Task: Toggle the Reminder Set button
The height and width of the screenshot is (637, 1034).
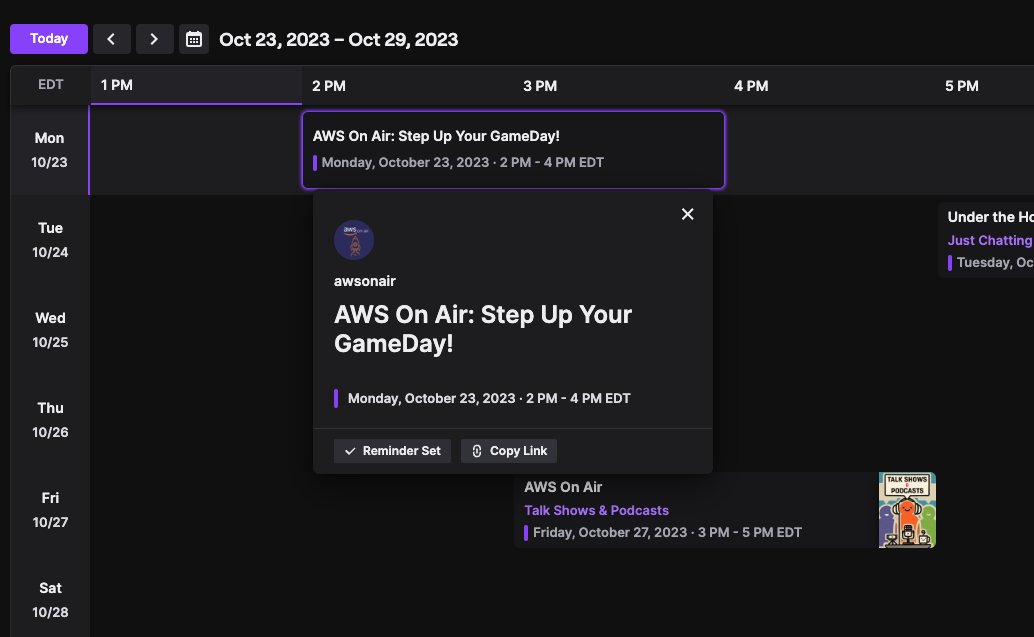Action: (392, 451)
